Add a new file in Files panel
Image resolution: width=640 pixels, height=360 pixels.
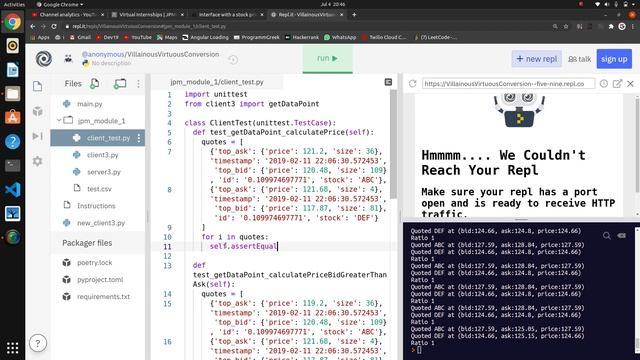(94, 84)
